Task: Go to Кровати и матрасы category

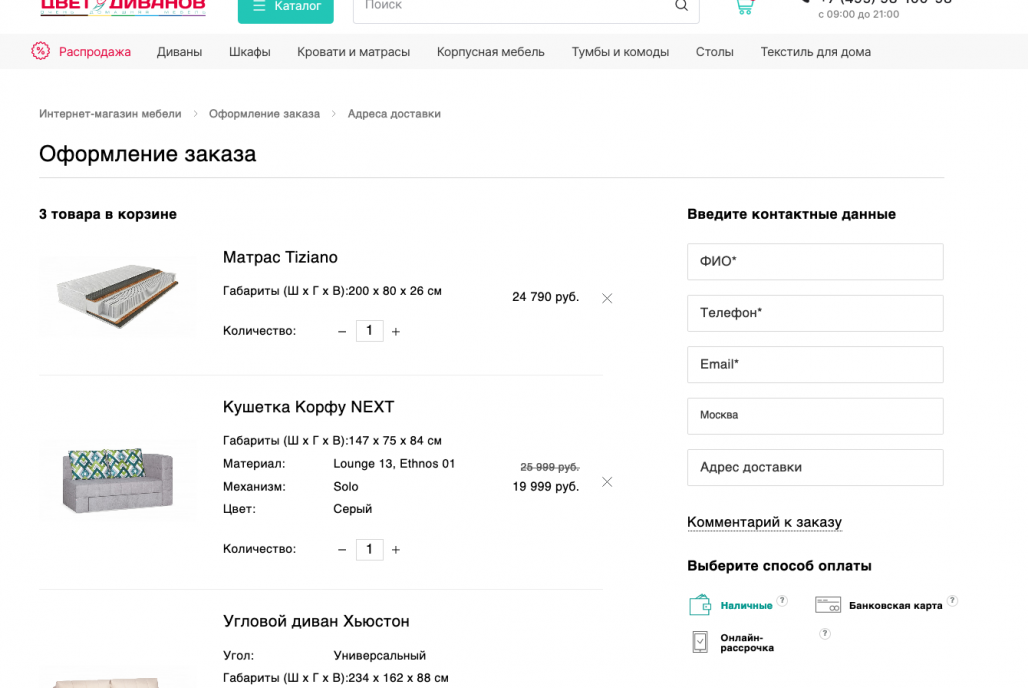Action: 353,52
